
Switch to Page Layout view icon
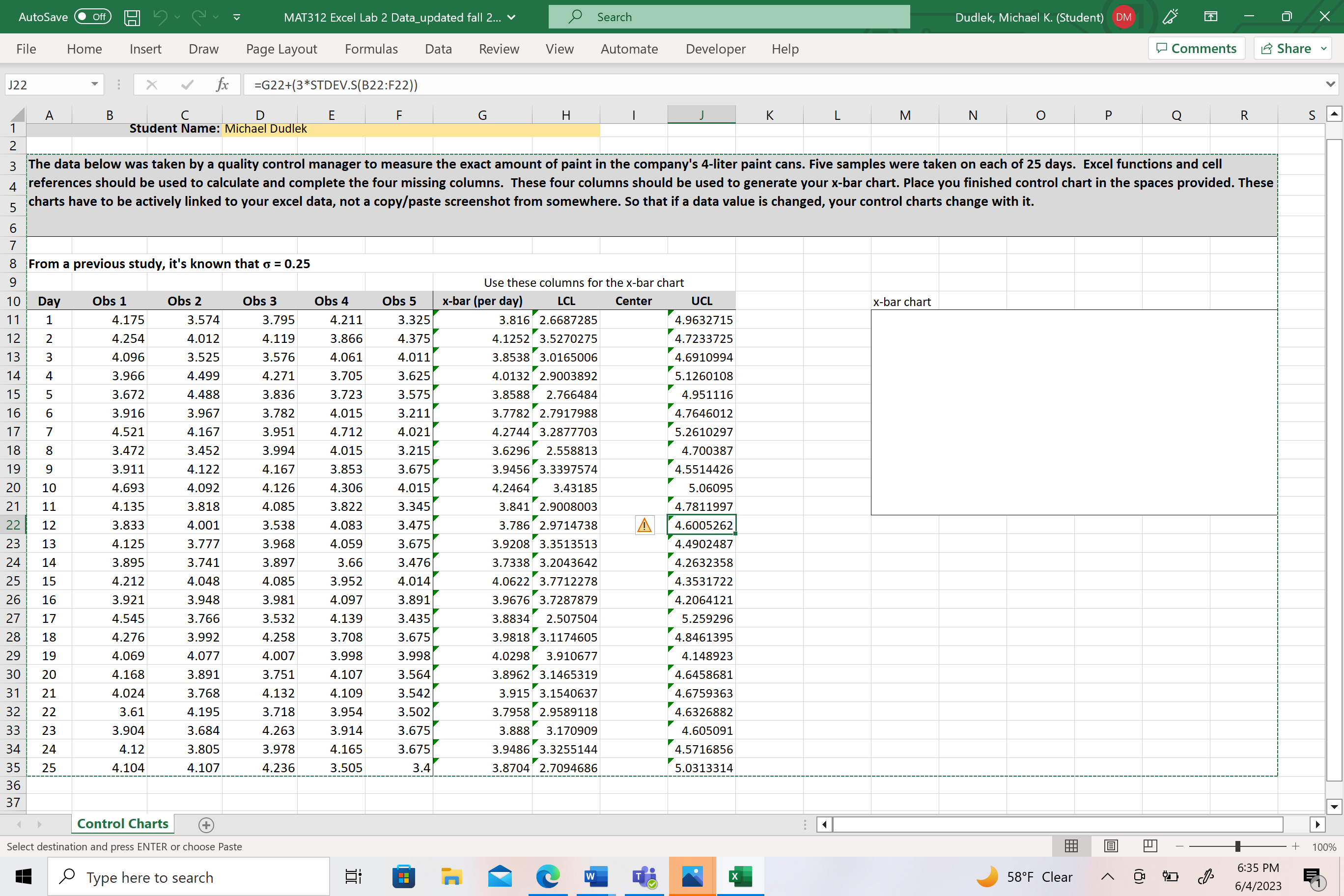coord(1111,846)
